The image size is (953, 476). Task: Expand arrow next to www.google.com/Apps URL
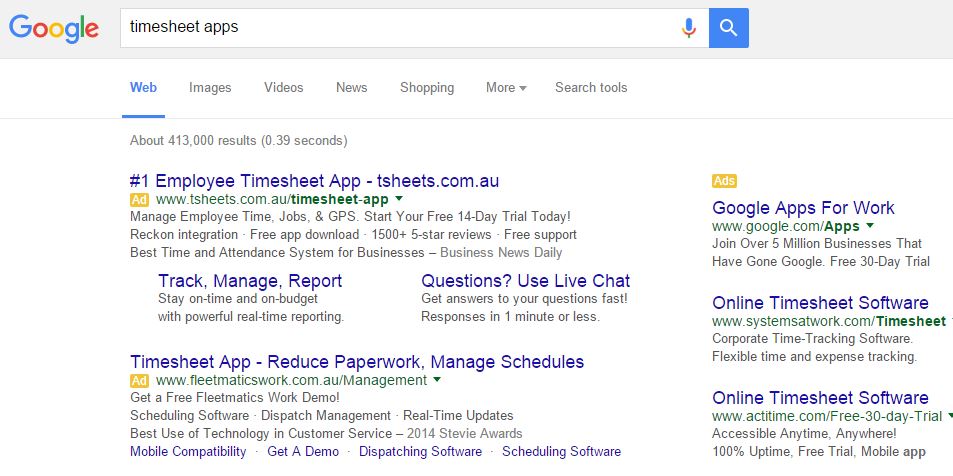click(870, 226)
